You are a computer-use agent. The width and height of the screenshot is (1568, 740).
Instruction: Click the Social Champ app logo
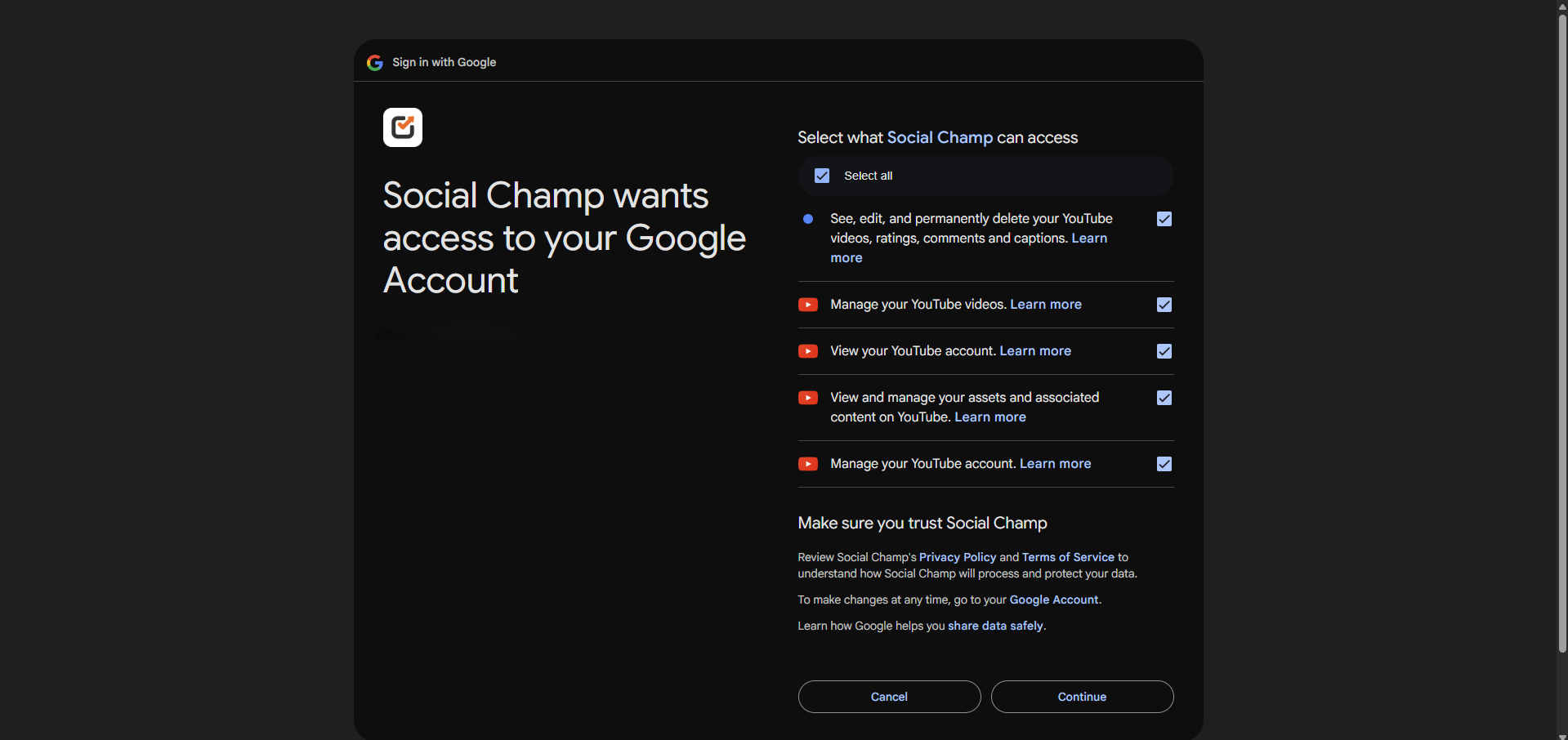(403, 127)
